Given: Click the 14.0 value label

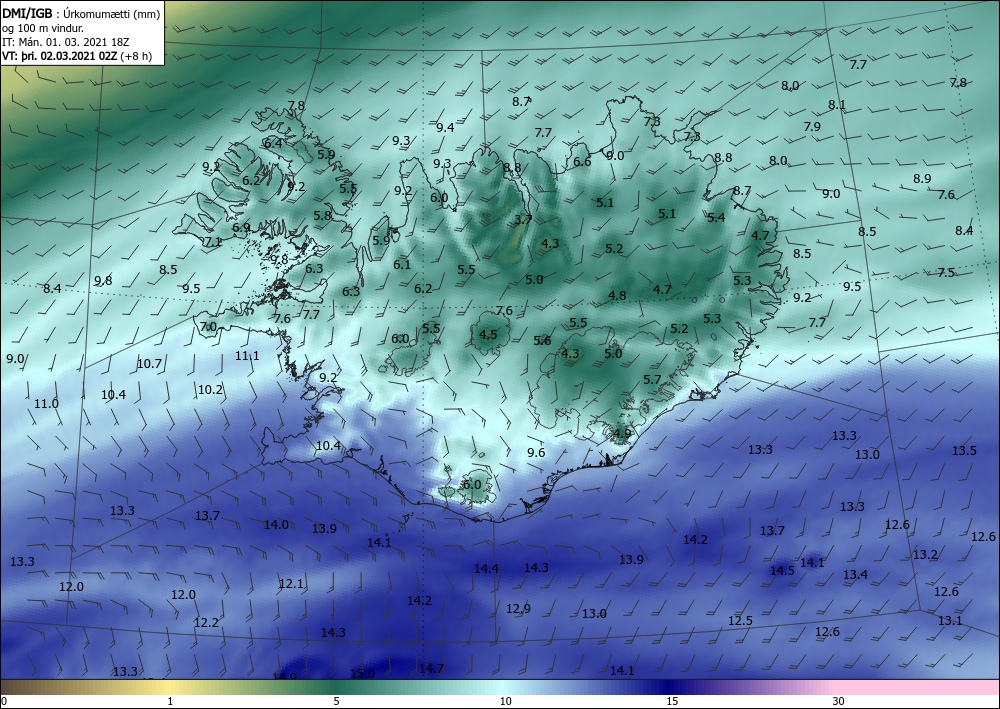Looking at the screenshot, I should point(276,525).
